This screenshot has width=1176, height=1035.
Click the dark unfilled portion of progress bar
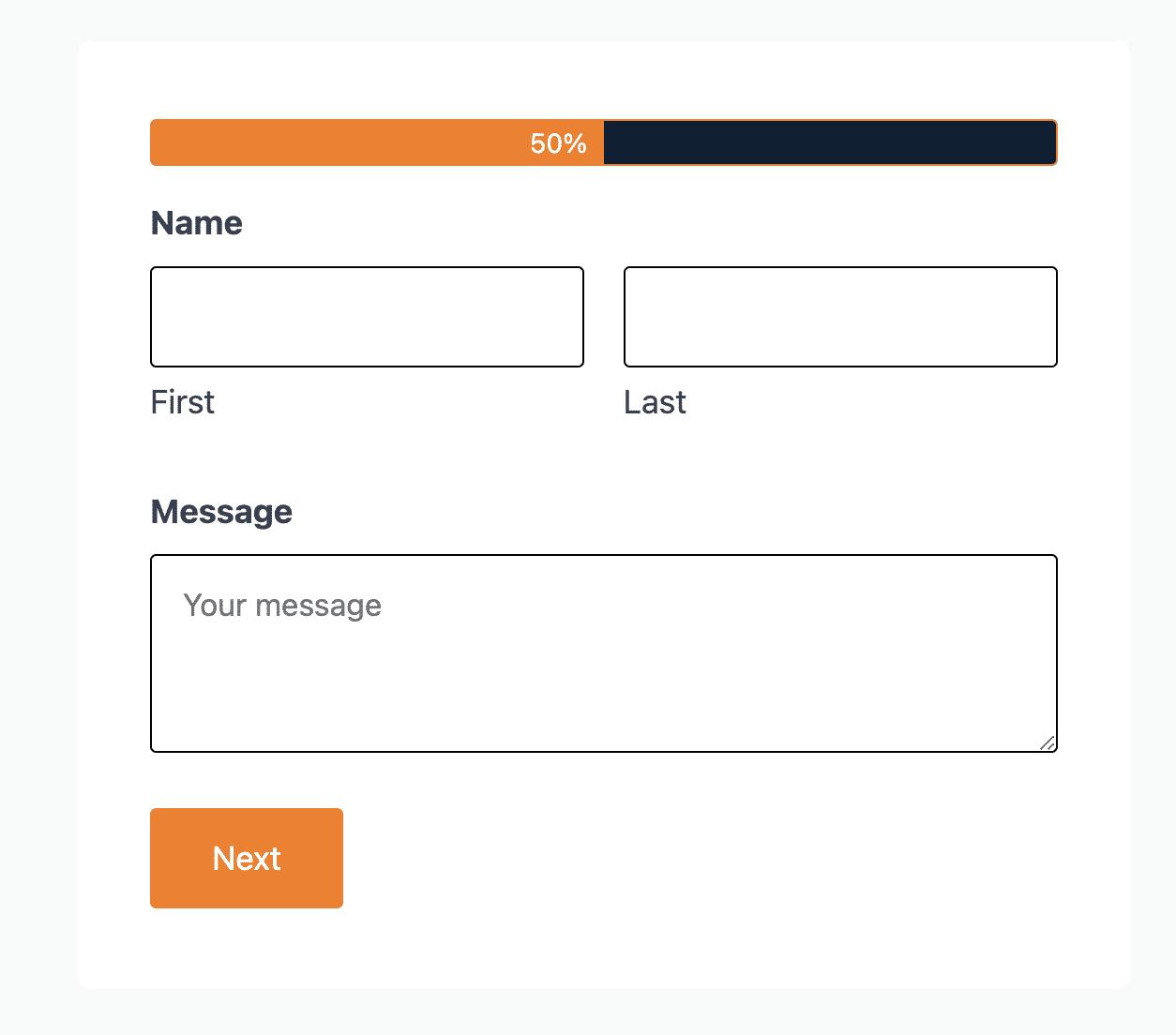click(x=830, y=142)
